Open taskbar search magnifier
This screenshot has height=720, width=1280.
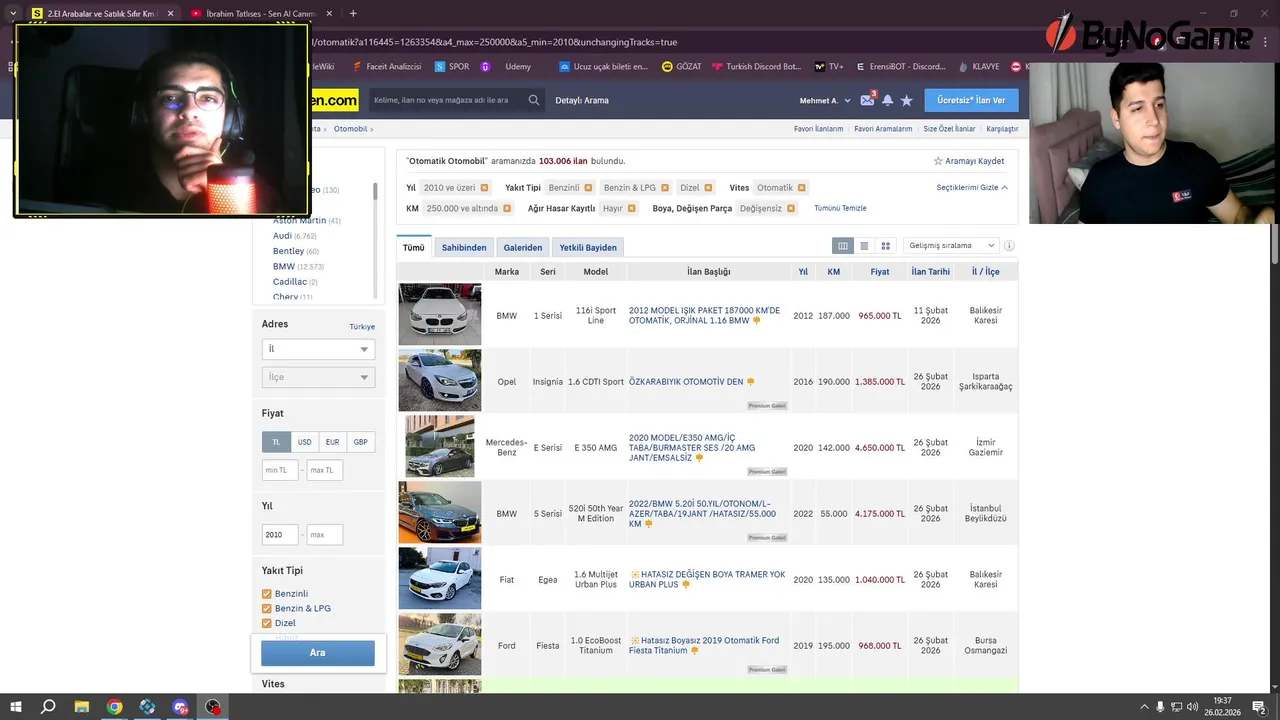tap(48, 707)
